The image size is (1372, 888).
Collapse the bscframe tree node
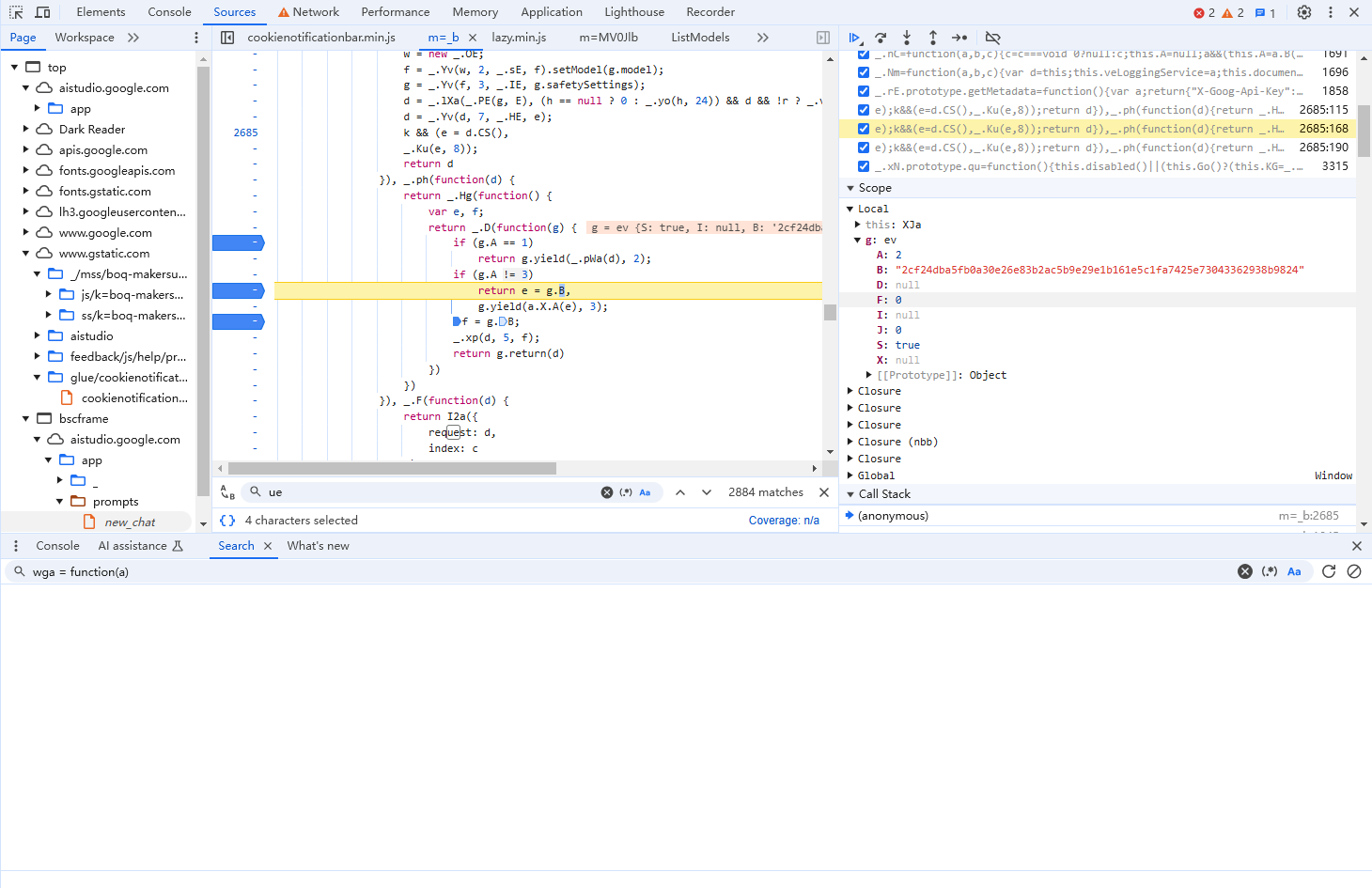point(26,419)
